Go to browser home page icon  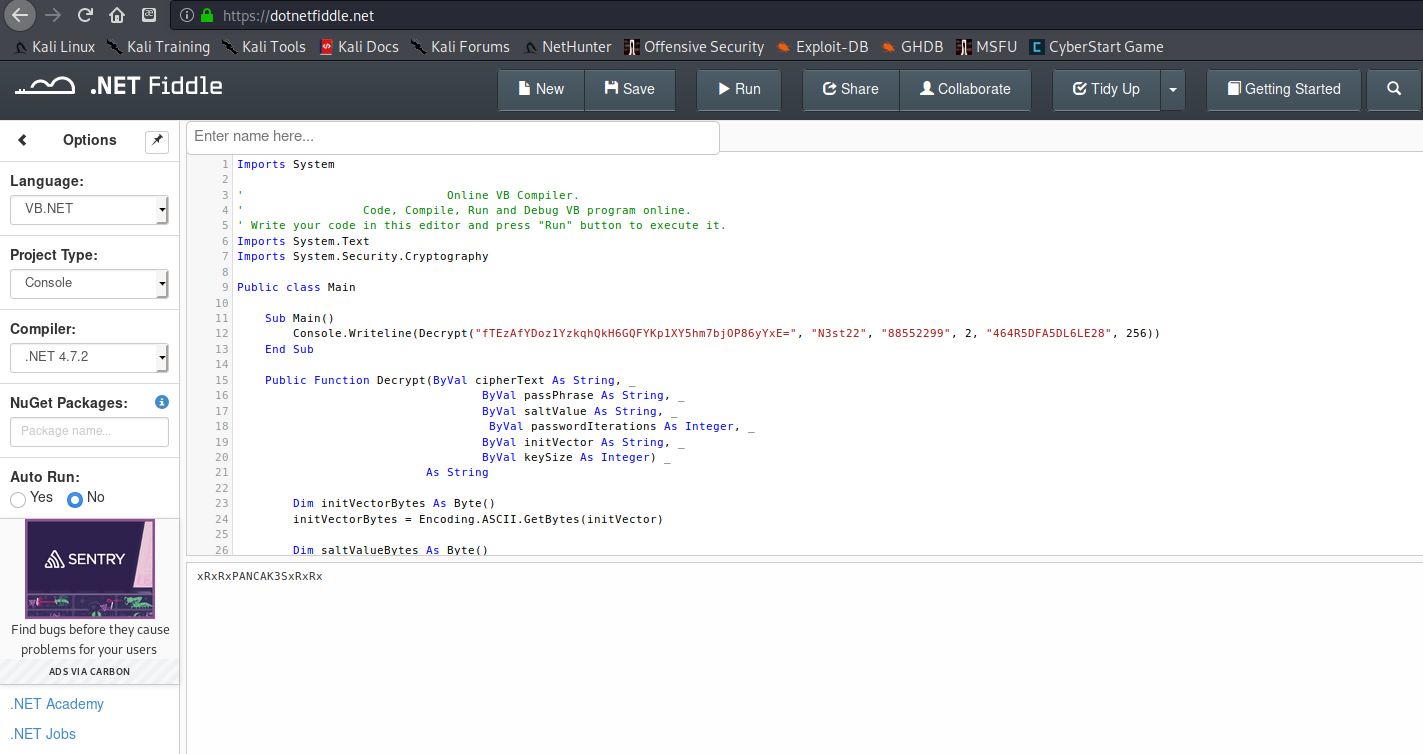pyautogui.click(x=117, y=15)
